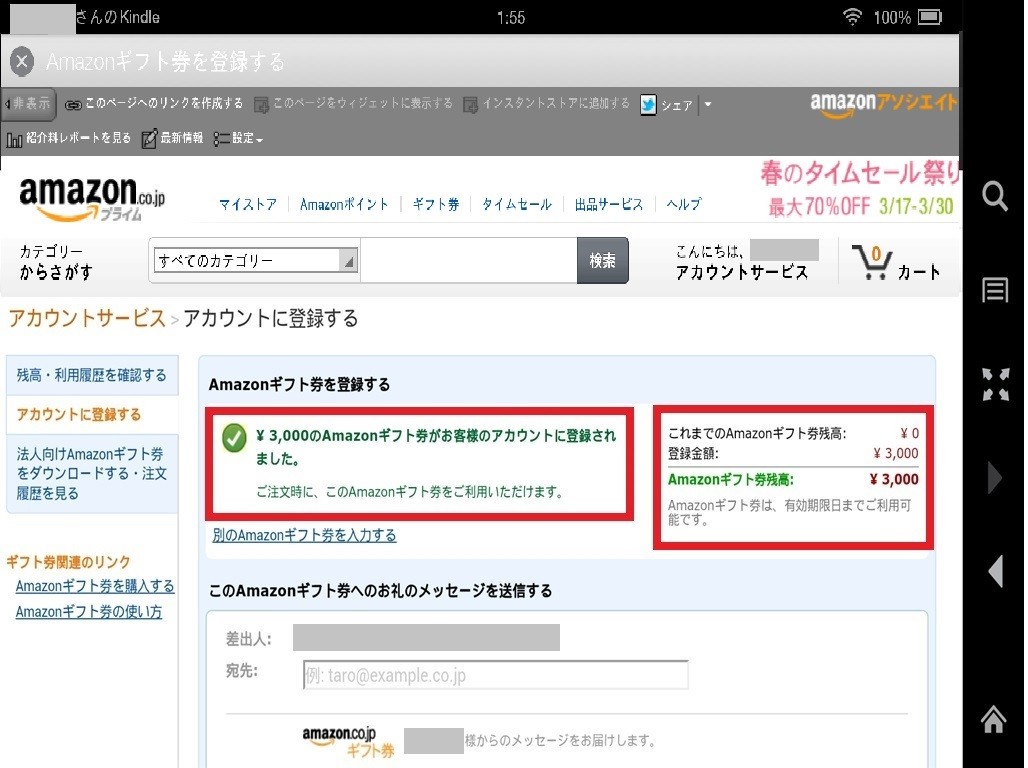Click the search text field
This screenshot has height=768, width=1028.
[468, 260]
